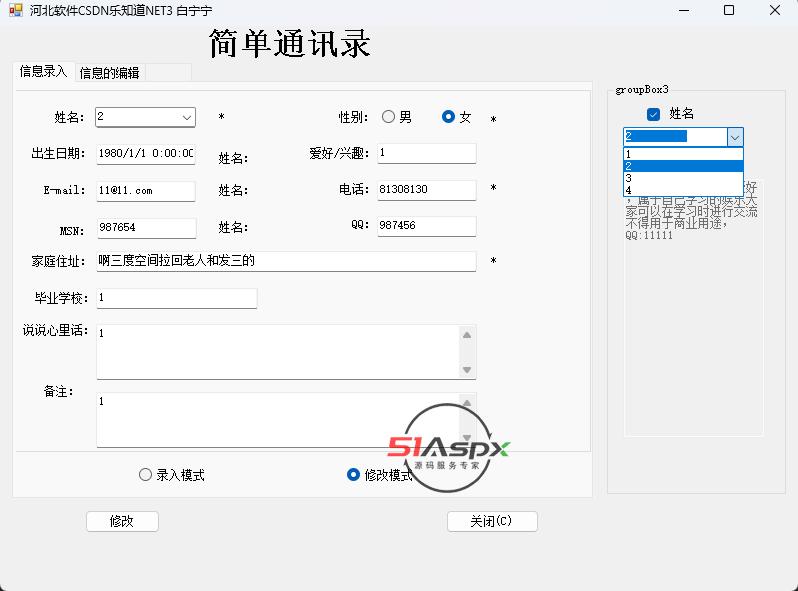Viewport: 798px width, 591px height.
Task: Switch to the 信息录入 tab
Action: [43, 71]
